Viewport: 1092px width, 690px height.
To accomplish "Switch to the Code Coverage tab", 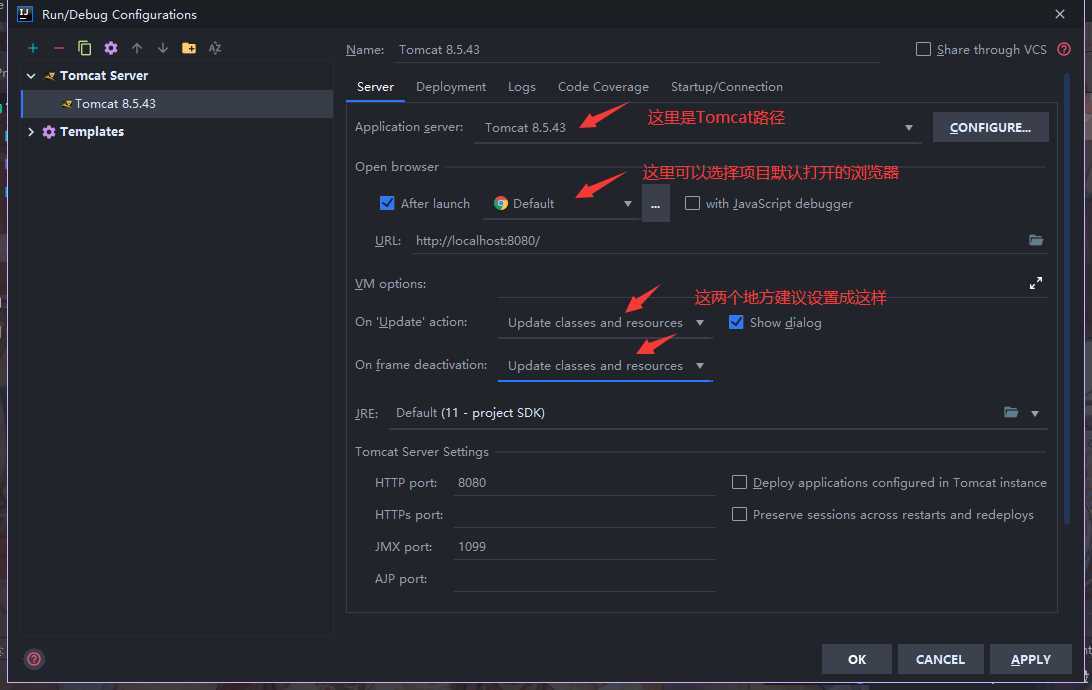I will [603, 87].
